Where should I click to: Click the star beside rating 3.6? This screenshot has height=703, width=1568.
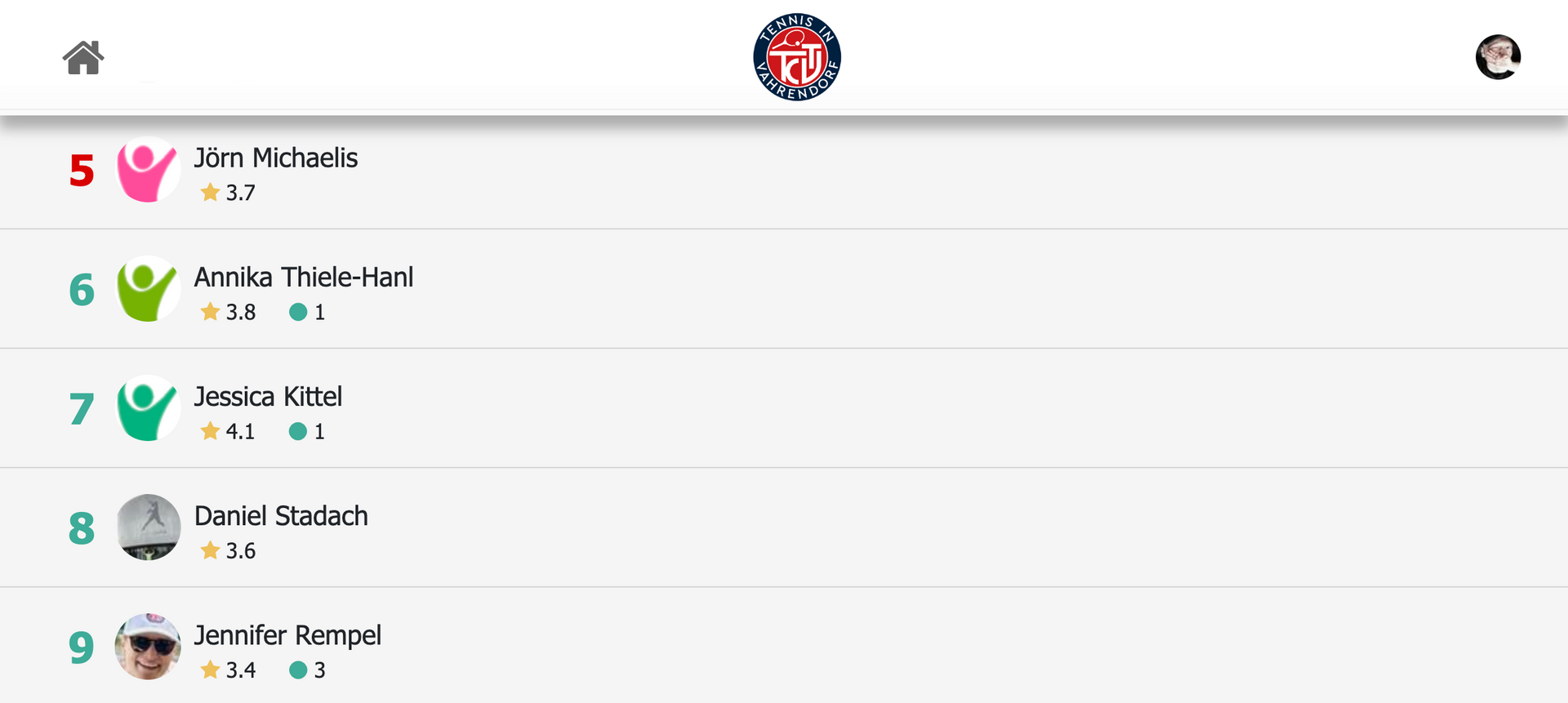pos(210,550)
